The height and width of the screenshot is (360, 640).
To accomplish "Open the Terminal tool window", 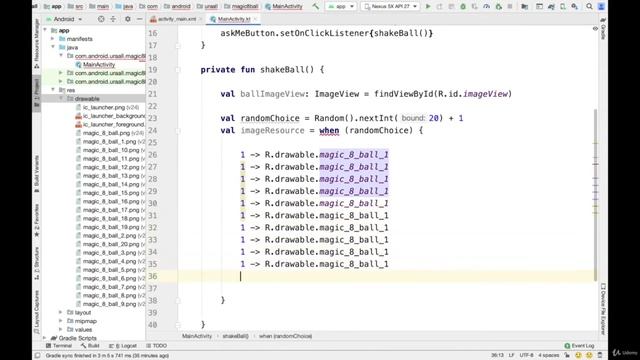I will (x=59, y=346).
